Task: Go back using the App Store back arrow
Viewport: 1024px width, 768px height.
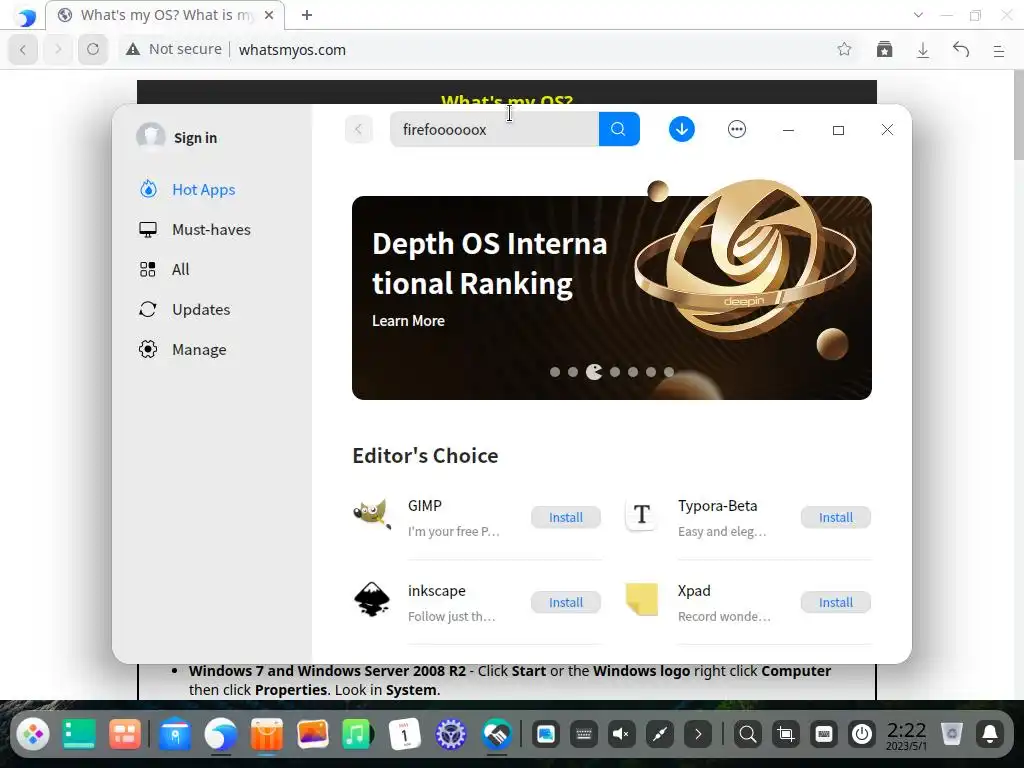Action: pyautogui.click(x=359, y=129)
